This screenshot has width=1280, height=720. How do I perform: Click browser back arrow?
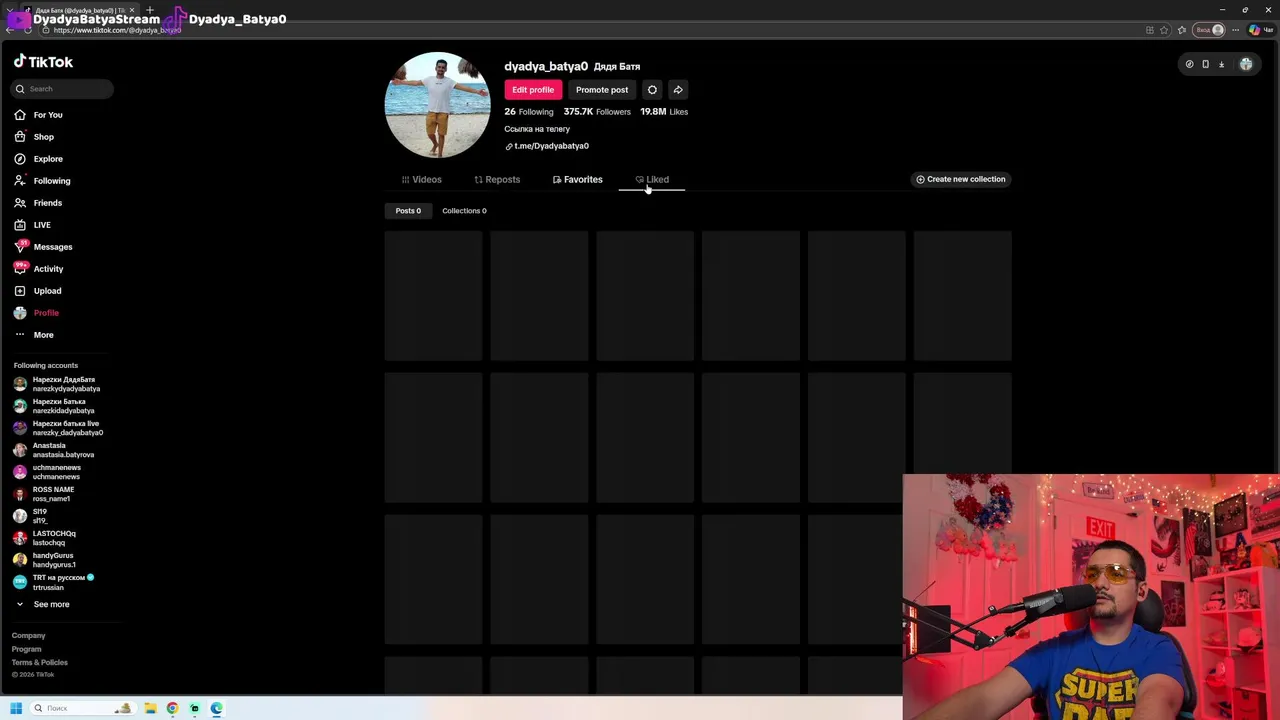point(10,30)
